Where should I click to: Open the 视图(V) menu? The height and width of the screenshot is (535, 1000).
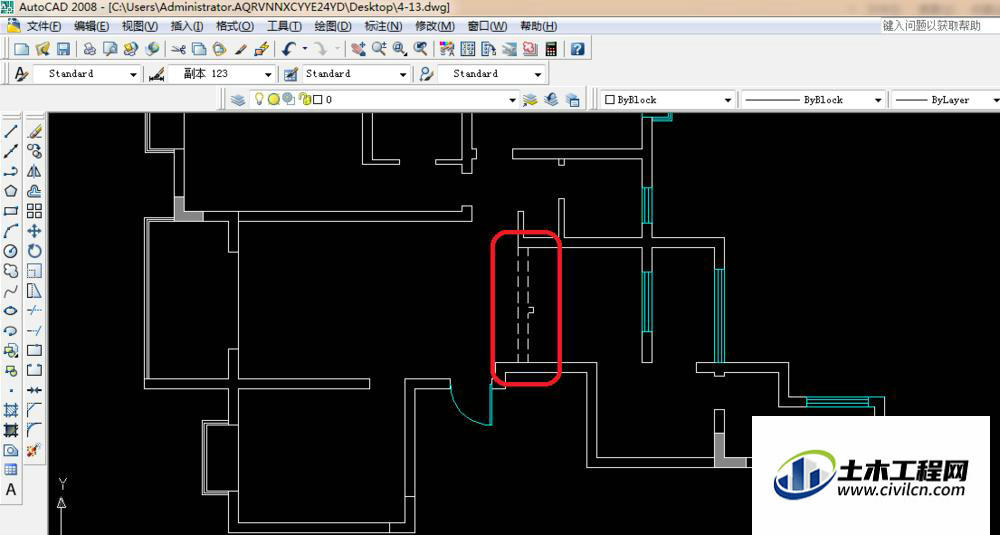(140, 26)
